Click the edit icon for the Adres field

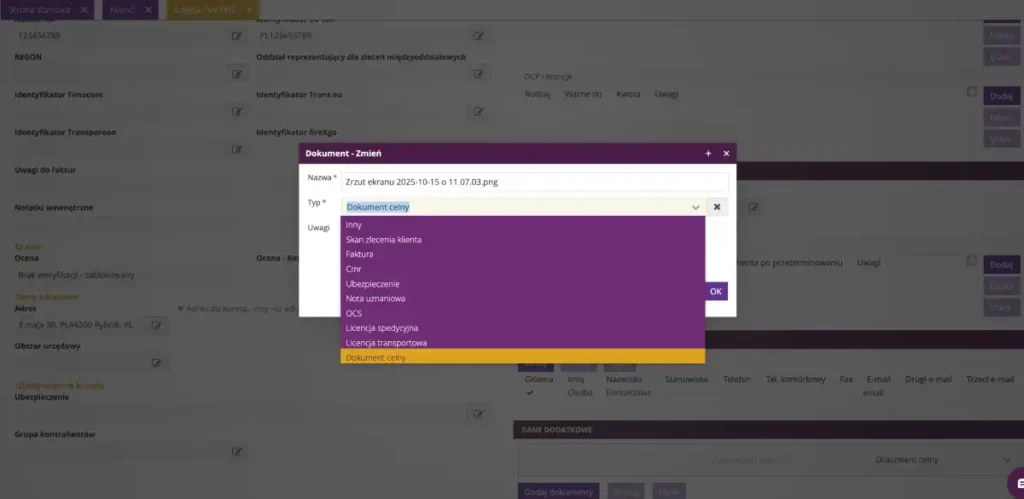(x=157, y=325)
